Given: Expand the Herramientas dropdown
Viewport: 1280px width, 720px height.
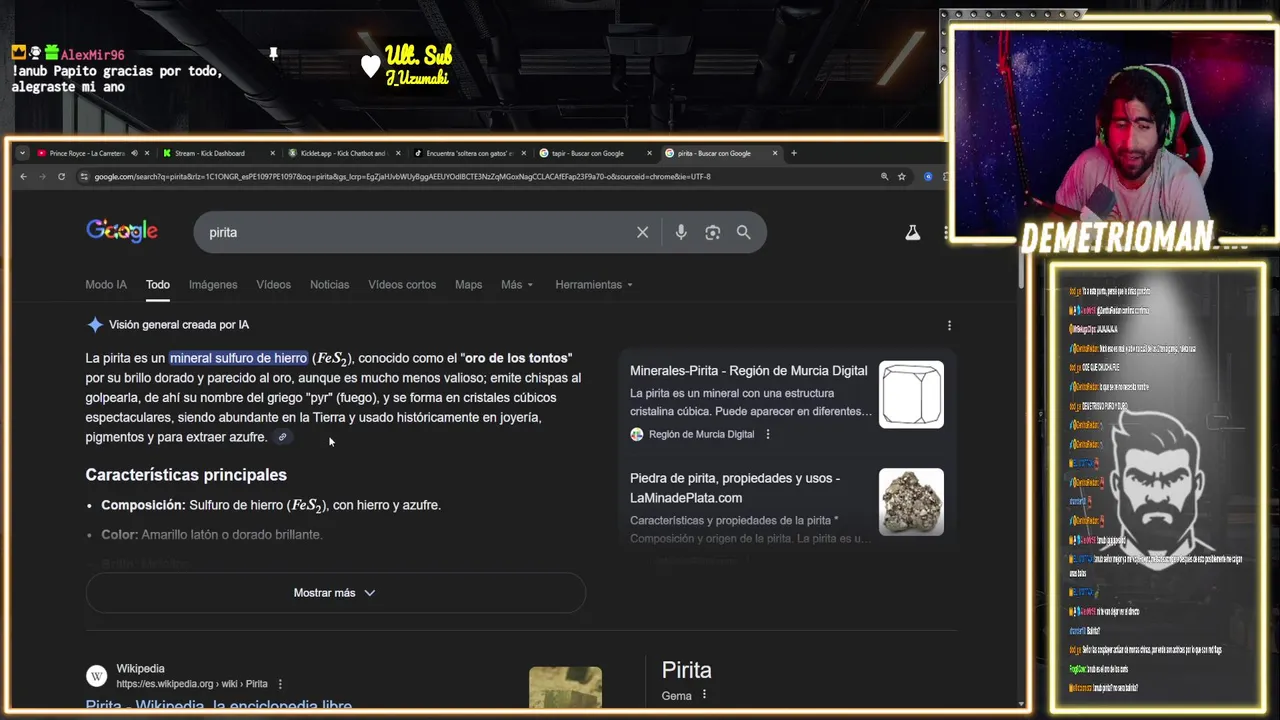Looking at the screenshot, I should [x=594, y=284].
